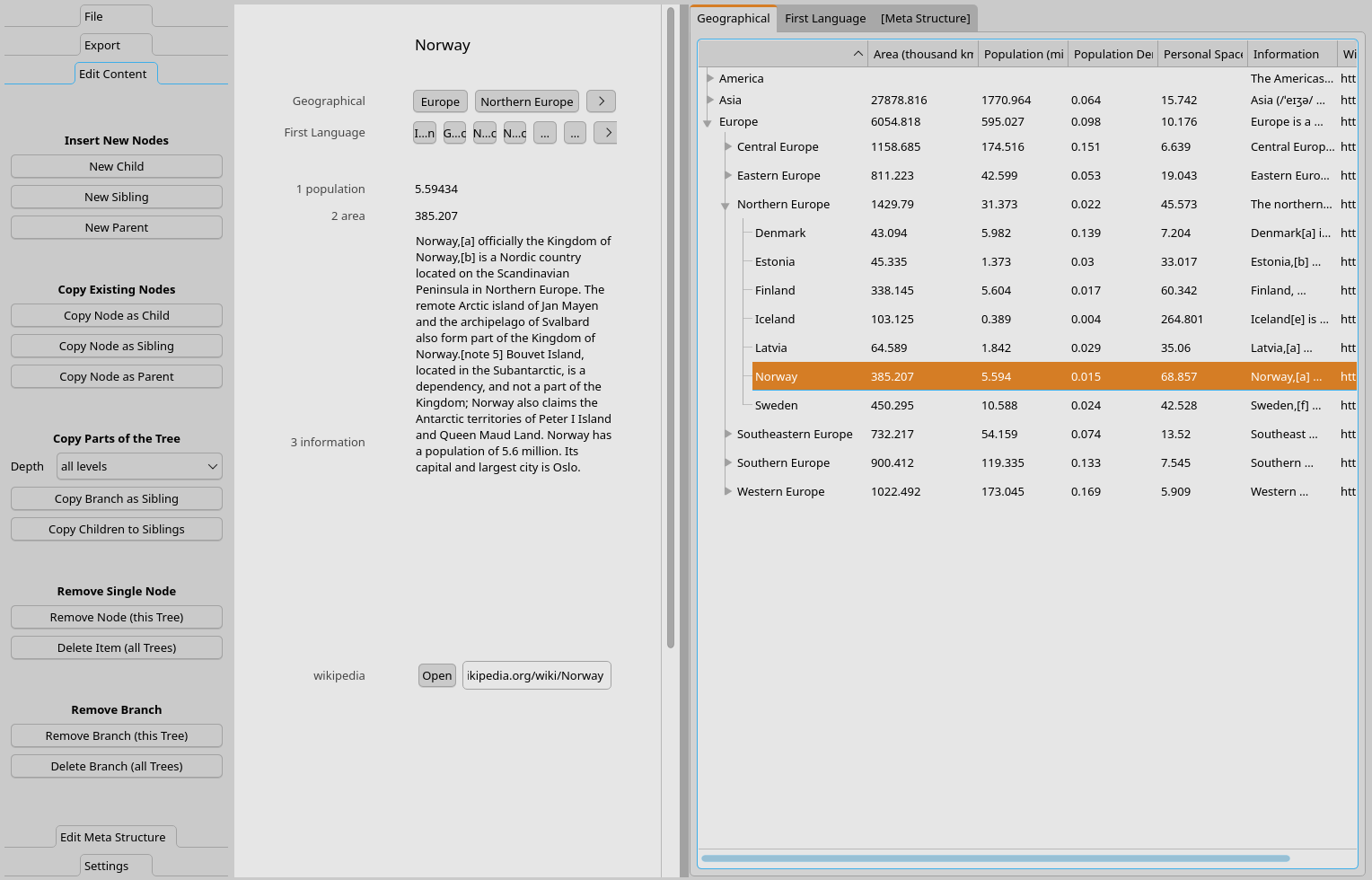
Task: Click the wikipedia URL input field
Action: [x=536, y=675]
